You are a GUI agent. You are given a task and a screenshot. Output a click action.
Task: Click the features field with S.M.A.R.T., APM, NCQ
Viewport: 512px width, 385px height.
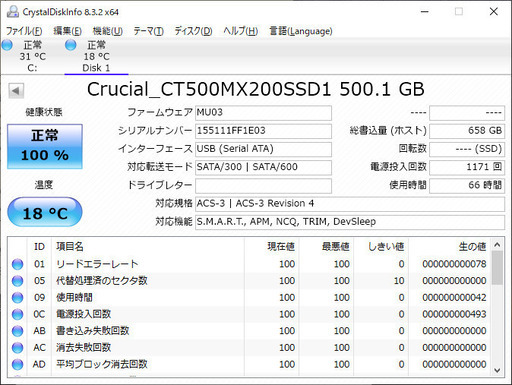tap(350, 222)
